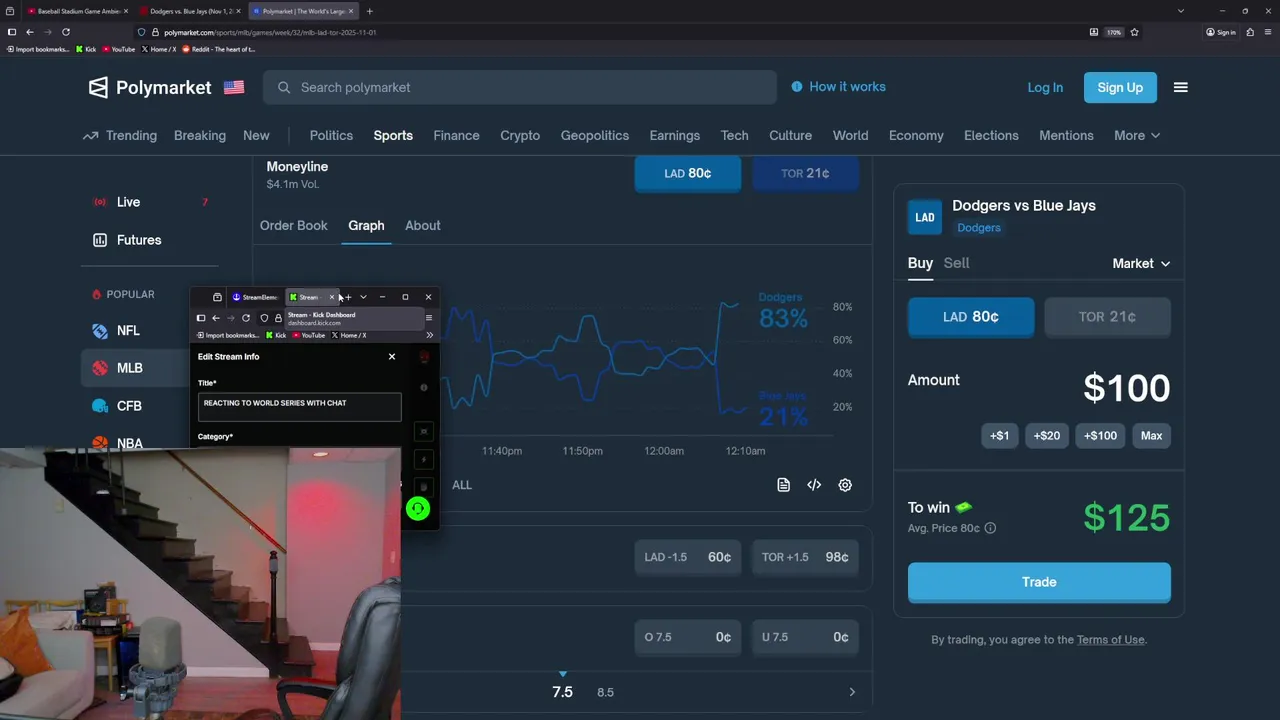Pick the TOR +1.5 spread at 98¢
This screenshot has height=720, width=1280.
pyautogui.click(x=805, y=557)
